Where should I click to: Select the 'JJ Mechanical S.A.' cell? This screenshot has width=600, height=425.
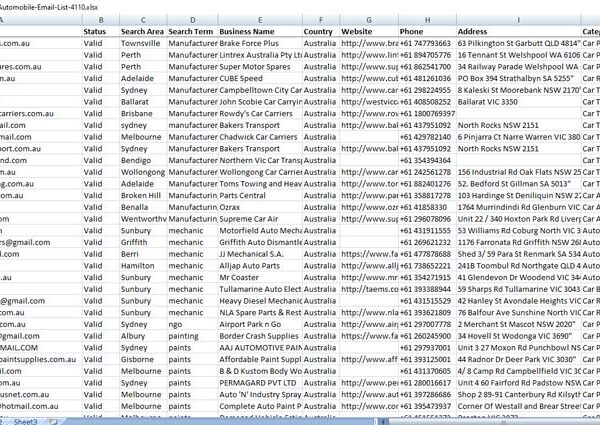[x=260, y=254]
